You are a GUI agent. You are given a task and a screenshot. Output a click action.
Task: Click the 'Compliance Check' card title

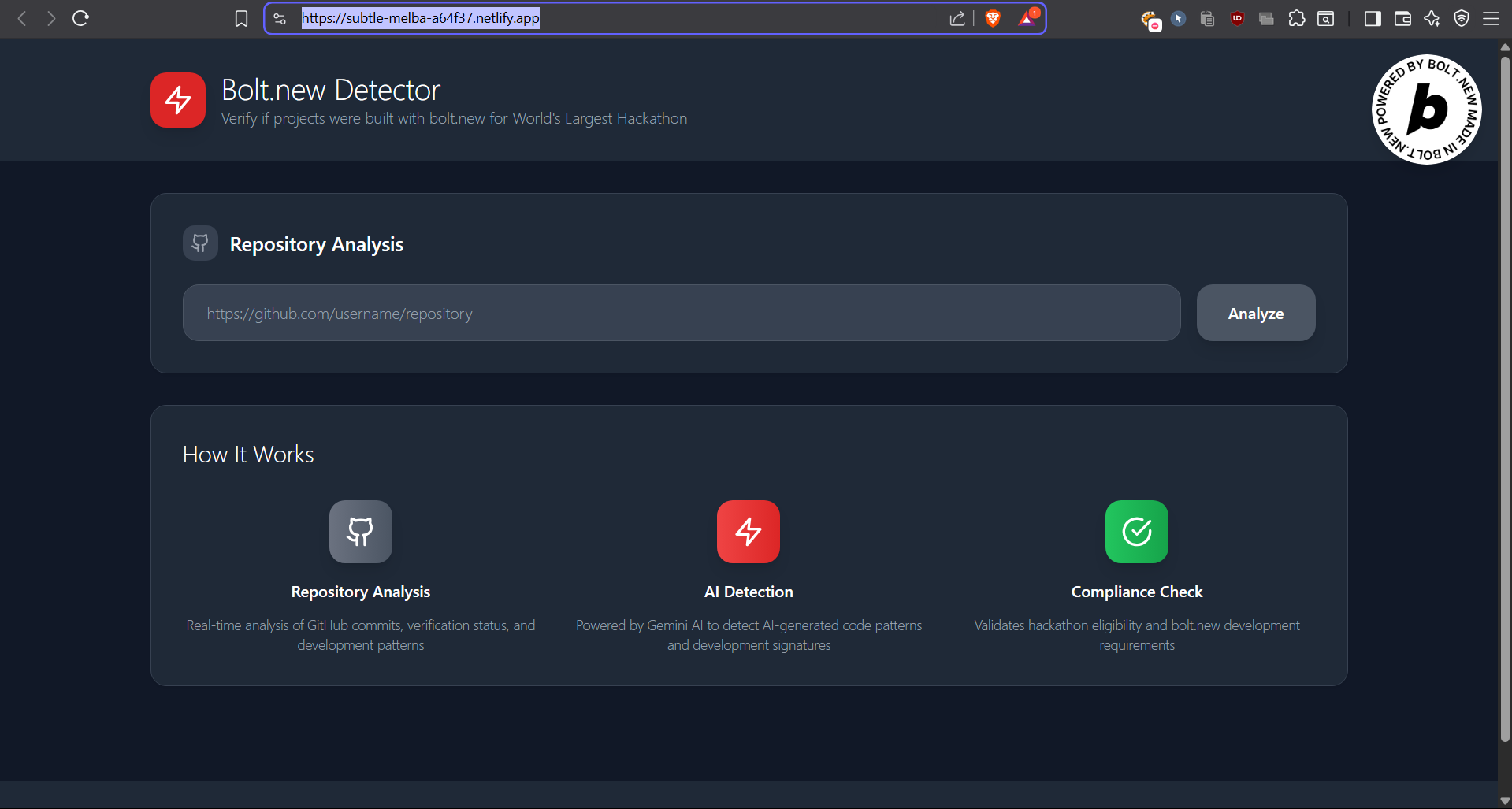click(x=1137, y=592)
